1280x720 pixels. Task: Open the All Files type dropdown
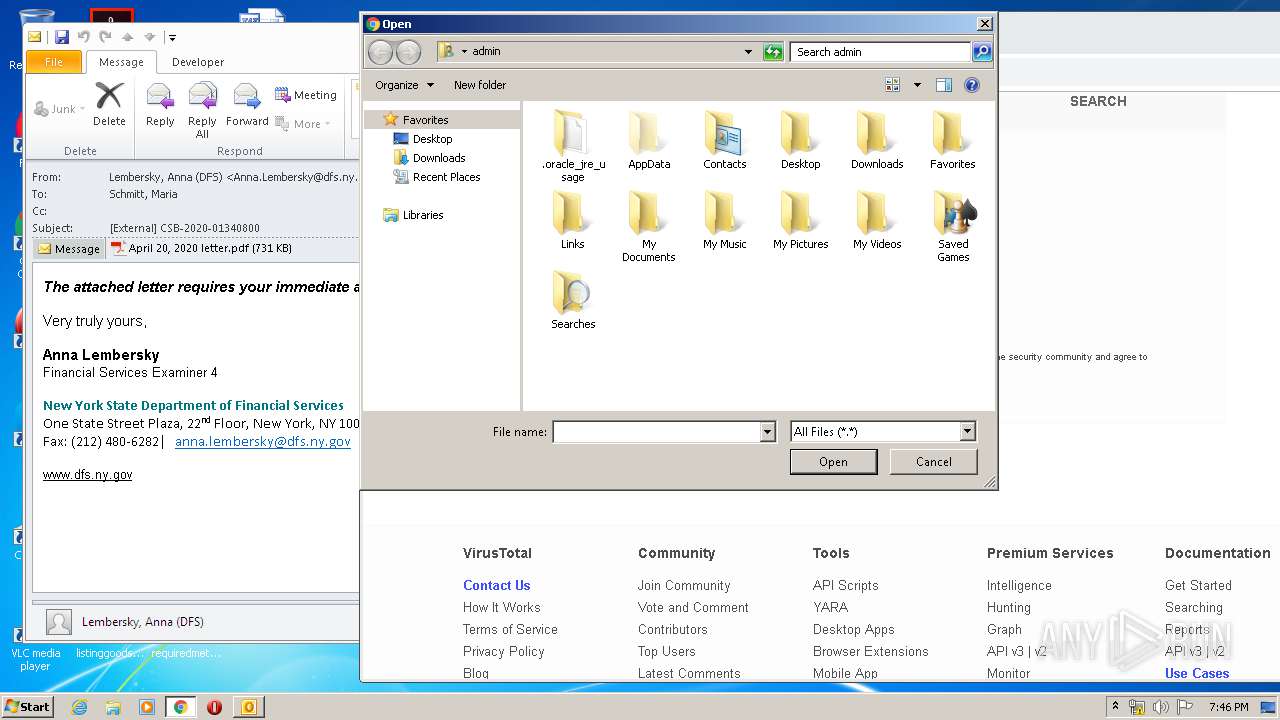click(x=967, y=432)
